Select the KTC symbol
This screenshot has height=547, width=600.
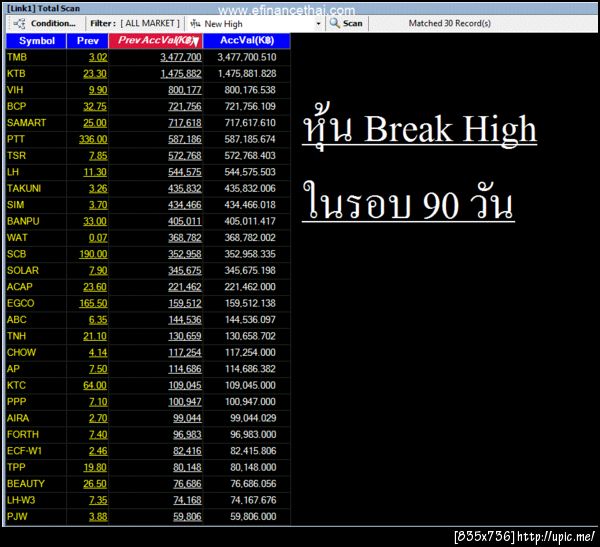pos(16,385)
